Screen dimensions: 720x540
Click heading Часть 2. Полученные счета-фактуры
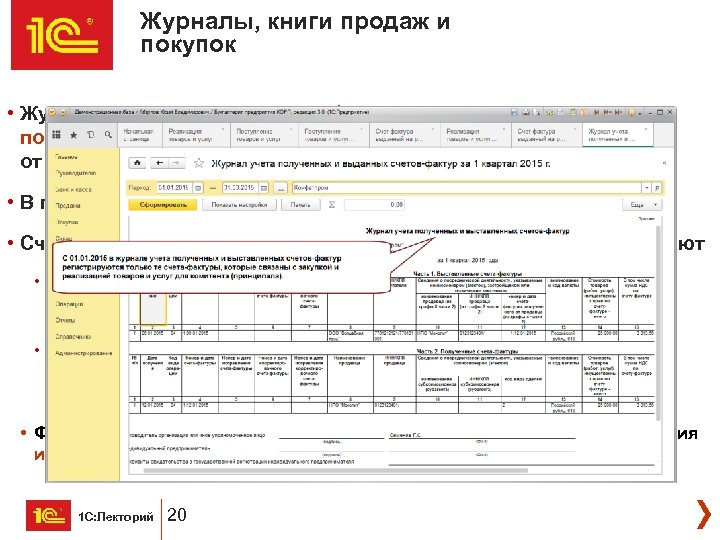468,351
